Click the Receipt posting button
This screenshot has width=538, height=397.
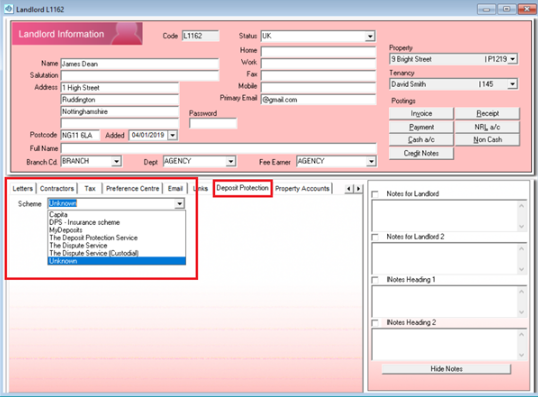coord(488,114)
